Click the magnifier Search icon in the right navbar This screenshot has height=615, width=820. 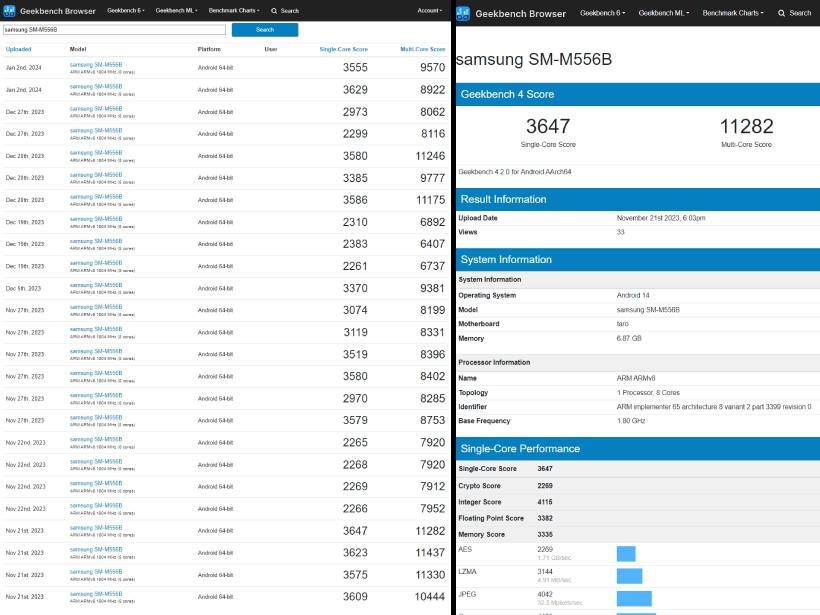pos(782,13)
